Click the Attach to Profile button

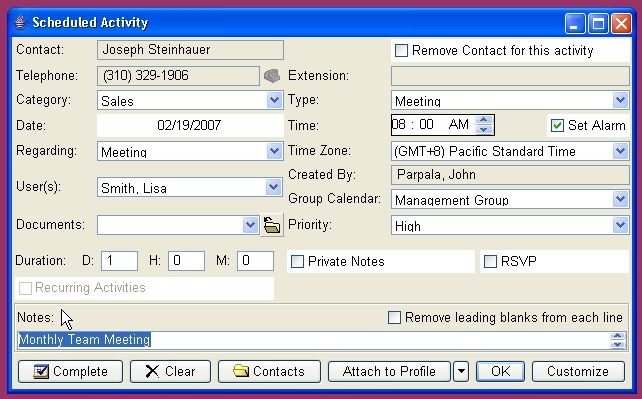point(389,372)
